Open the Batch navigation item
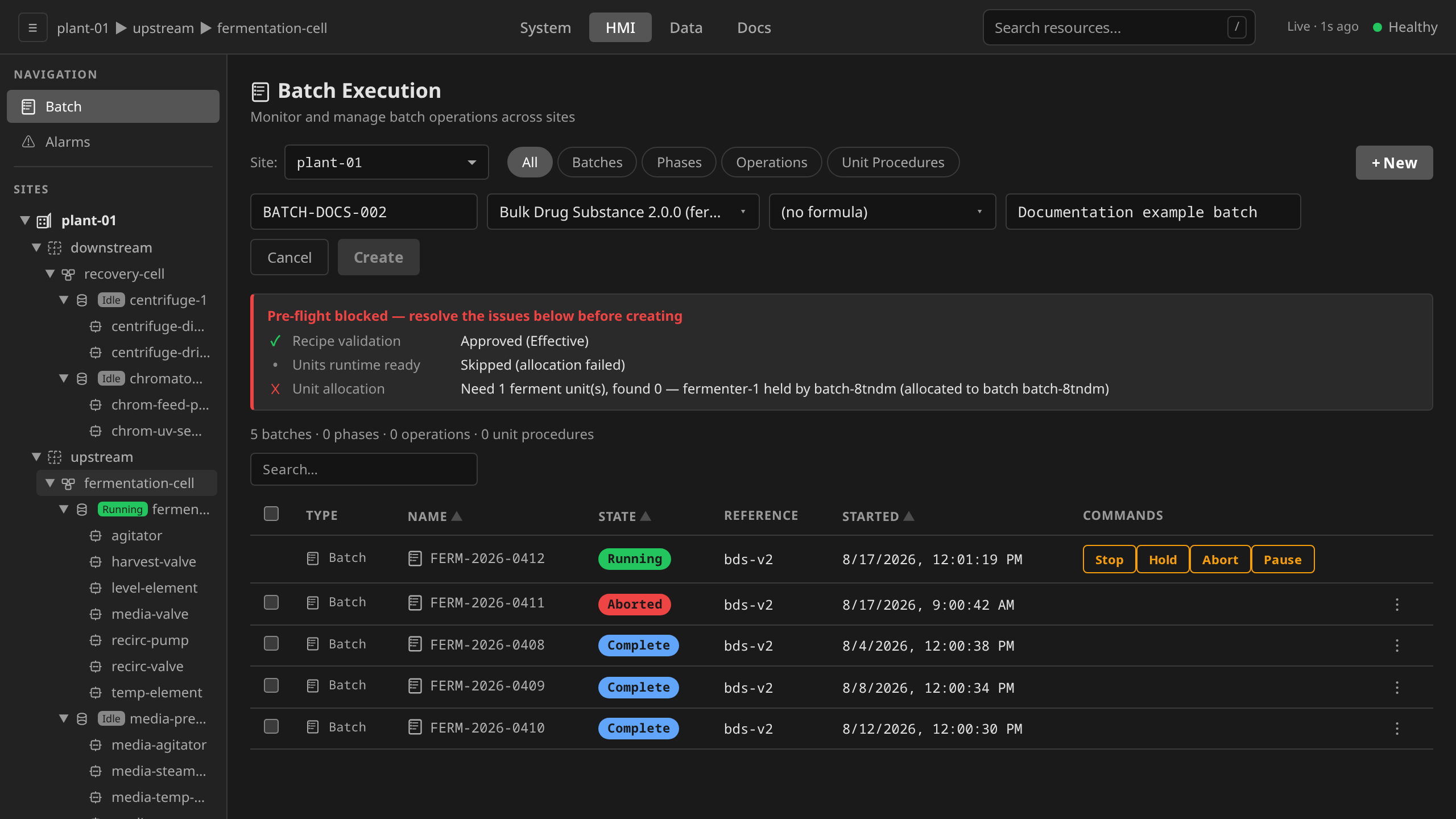Image resolution: width=1456 pixels, height=819 pixels. pos(113,106)
